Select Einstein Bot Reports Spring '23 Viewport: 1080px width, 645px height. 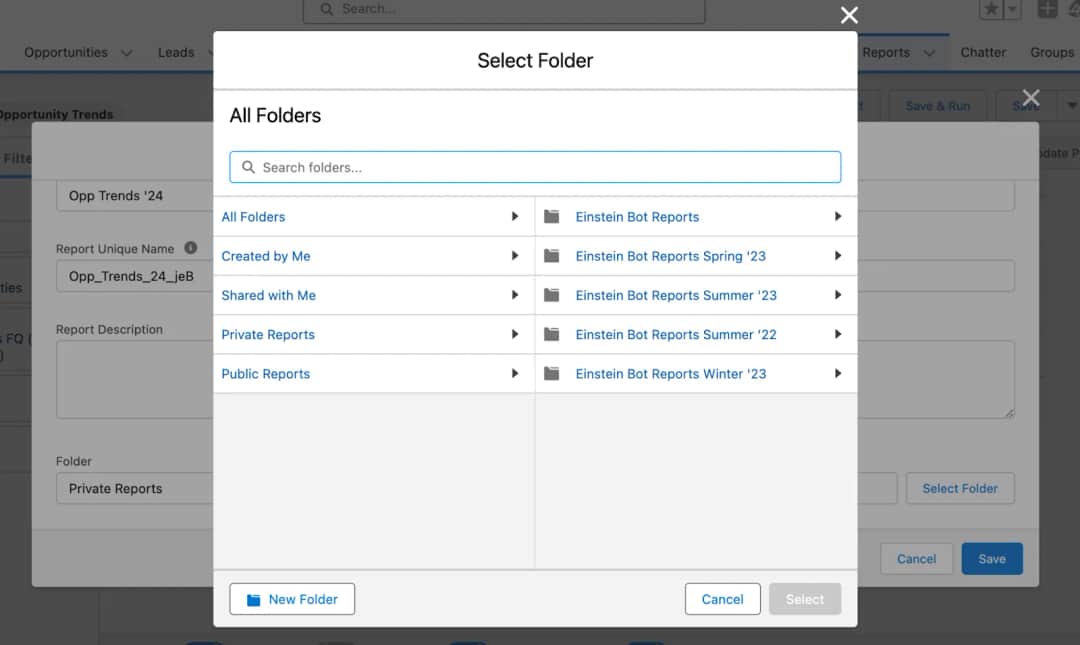(x=670, y=256)
